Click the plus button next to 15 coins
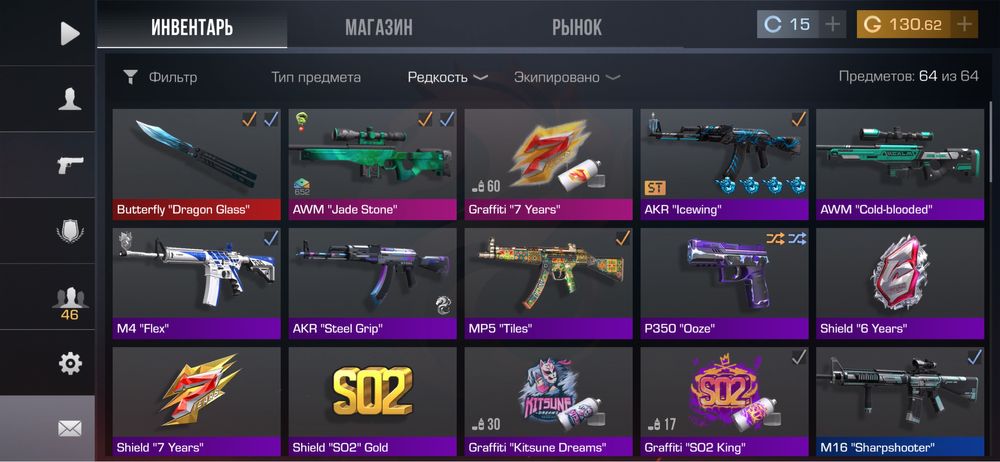Screen dimensions: 1000x462 (833, 25)
